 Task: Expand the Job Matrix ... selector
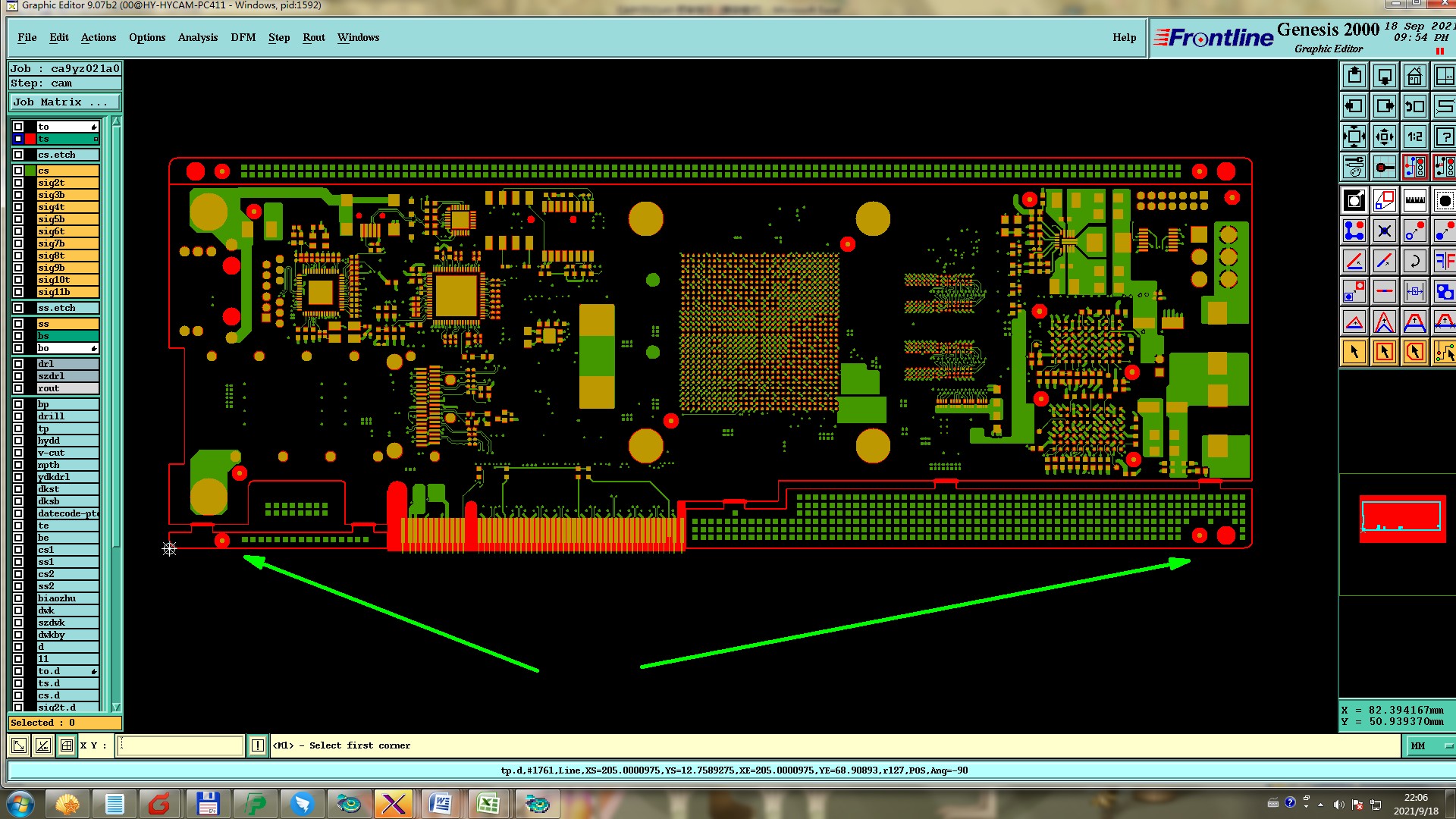click(x=64, y=102)
